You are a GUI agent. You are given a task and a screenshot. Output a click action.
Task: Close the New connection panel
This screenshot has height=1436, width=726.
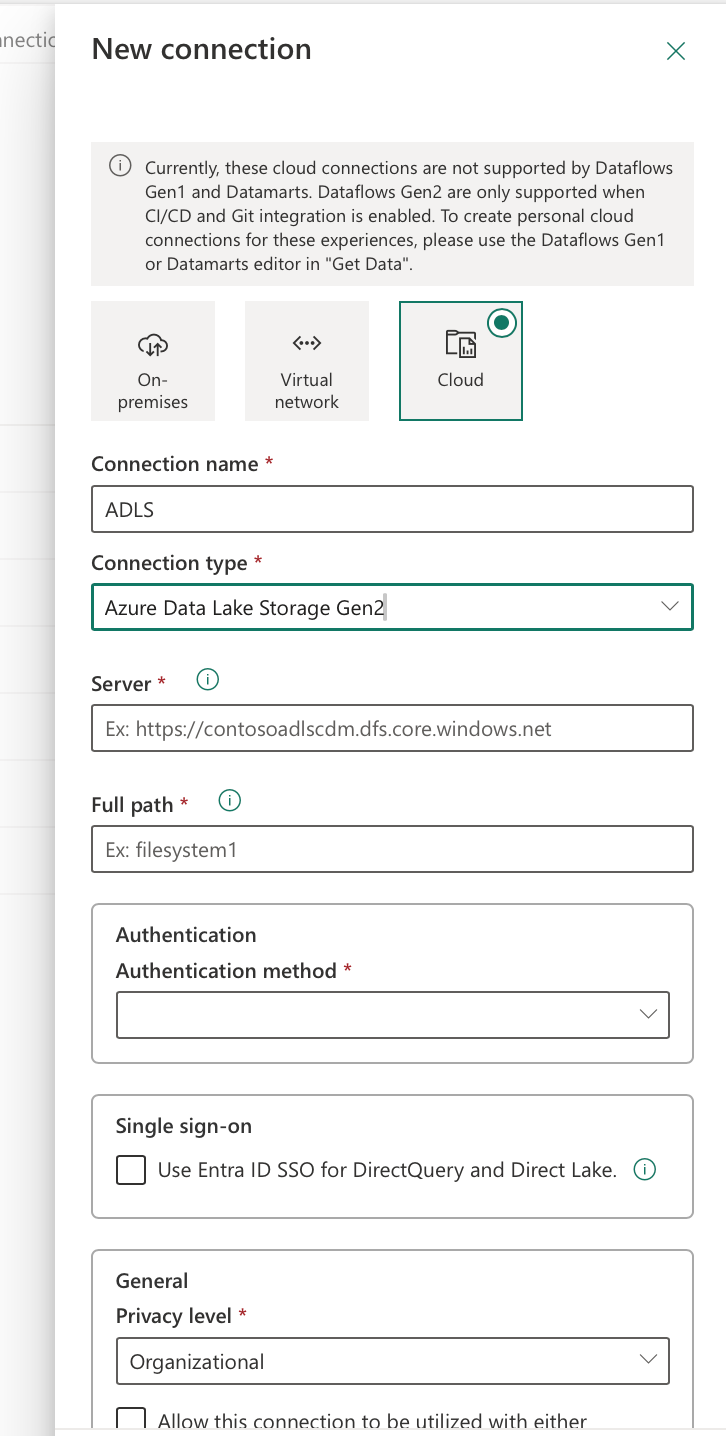[676, 51]
